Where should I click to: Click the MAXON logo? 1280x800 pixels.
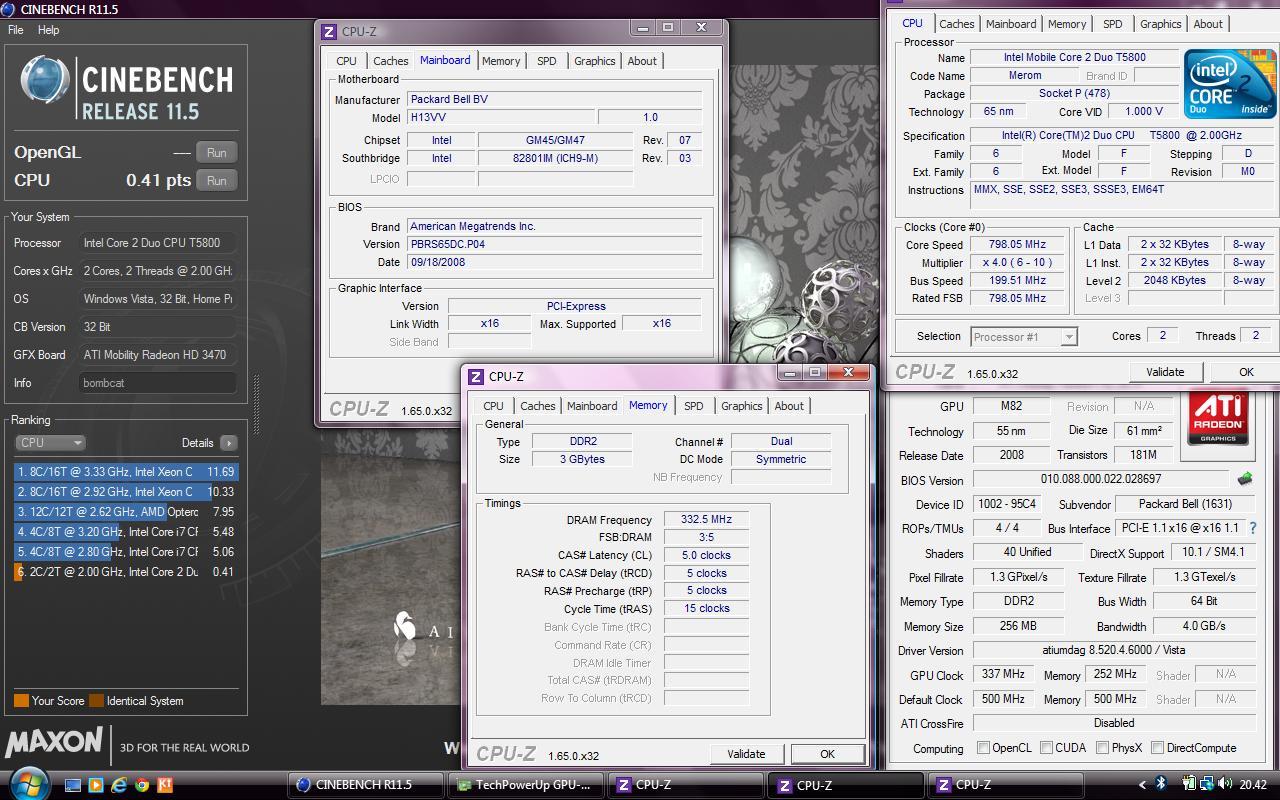point(54,742)
